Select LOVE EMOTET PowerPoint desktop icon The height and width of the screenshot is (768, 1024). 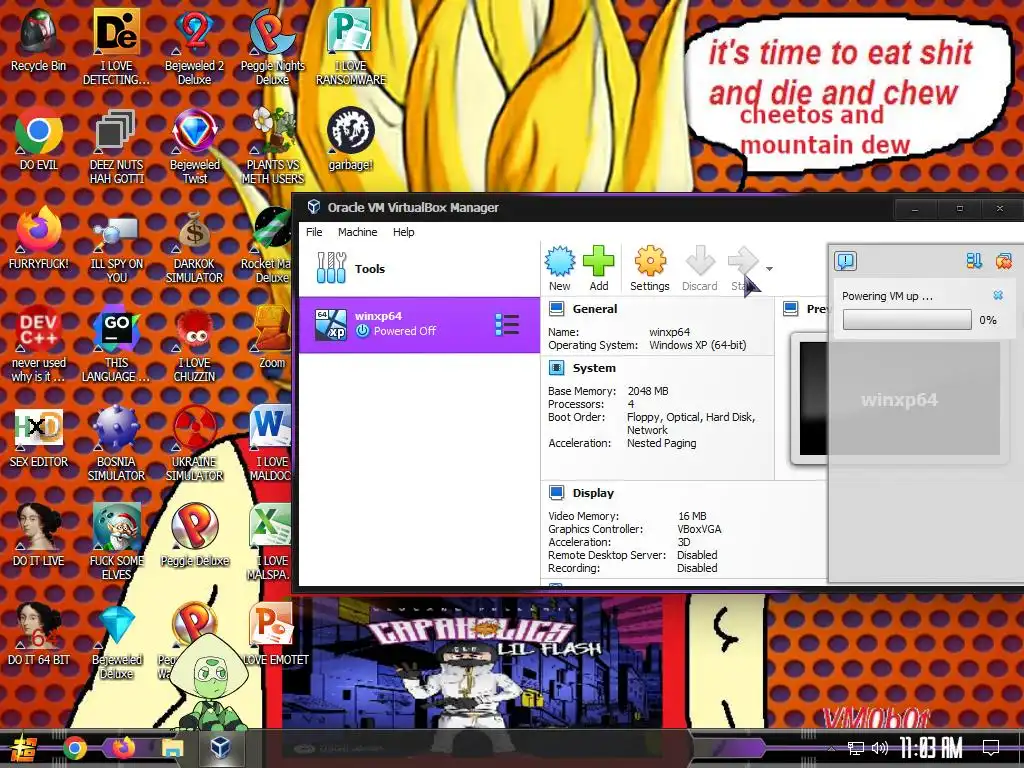pos(273,635)
